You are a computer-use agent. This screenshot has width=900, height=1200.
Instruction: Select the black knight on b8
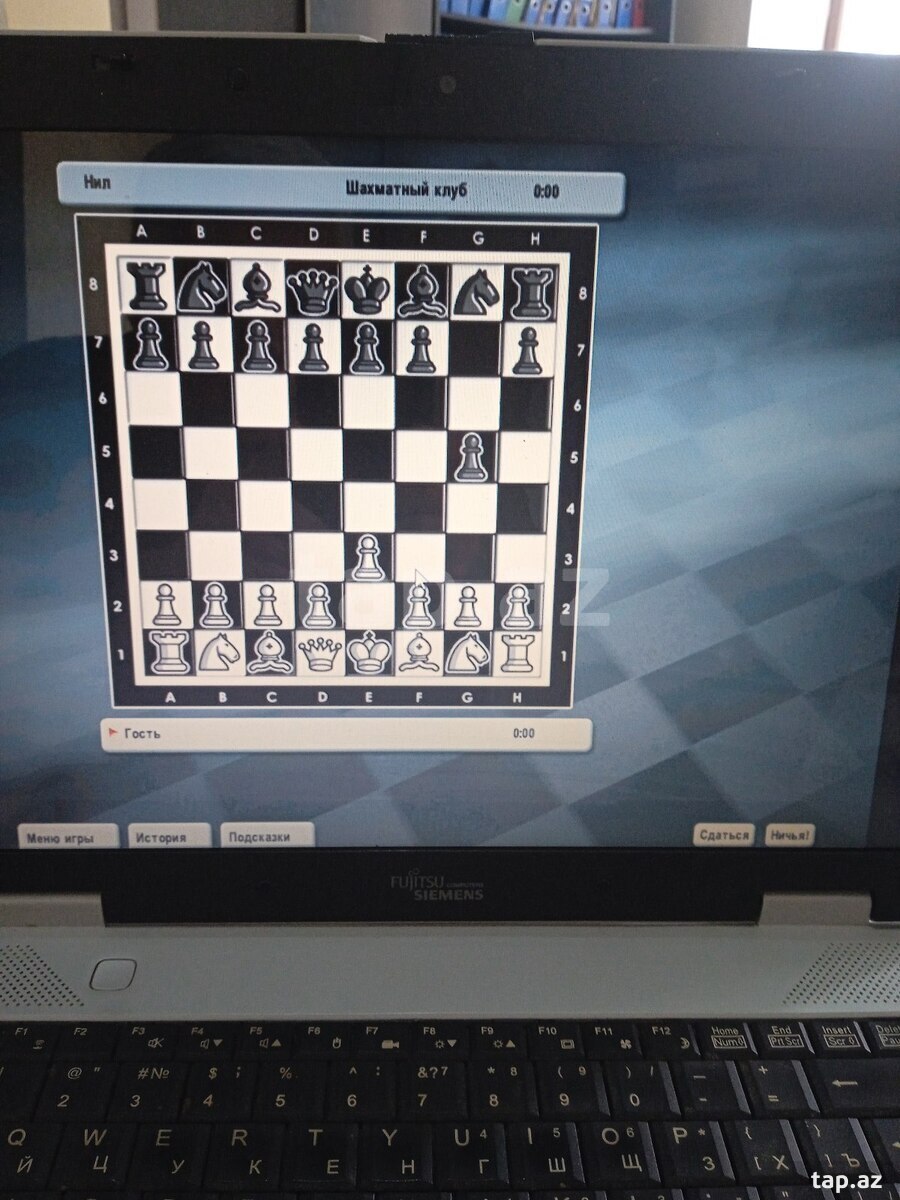203,288
